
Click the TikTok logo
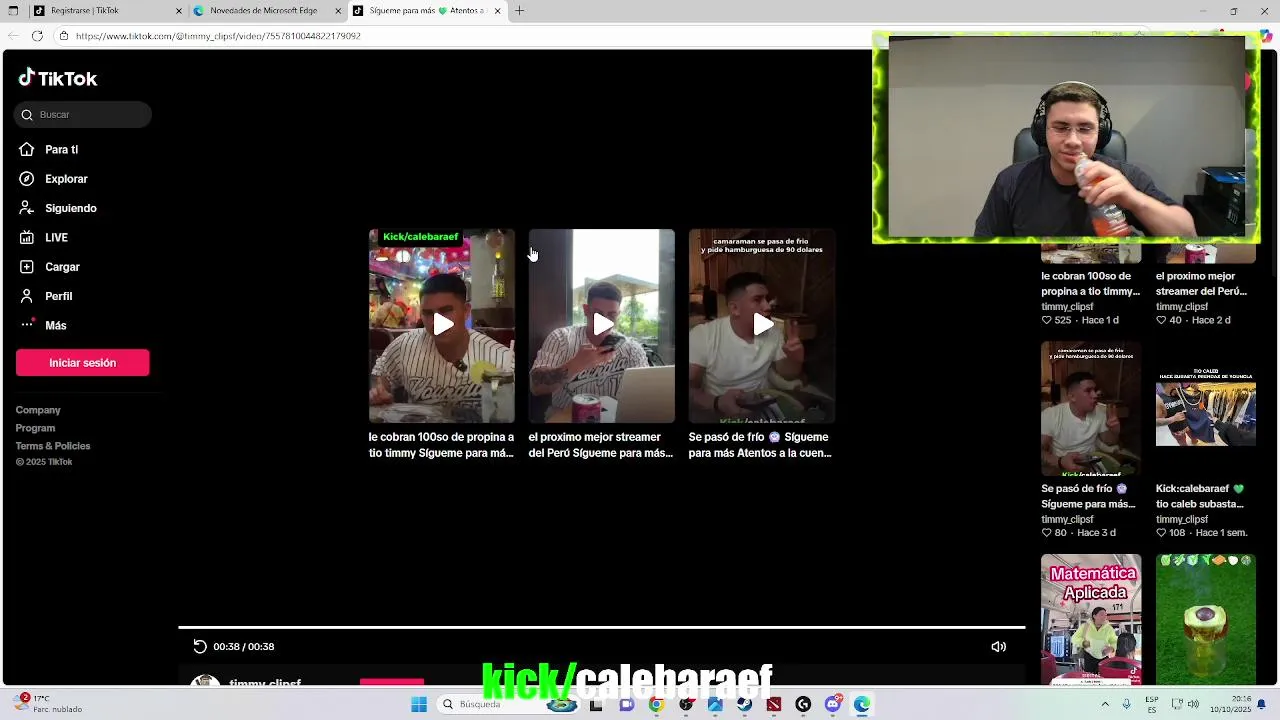point(57,78)
